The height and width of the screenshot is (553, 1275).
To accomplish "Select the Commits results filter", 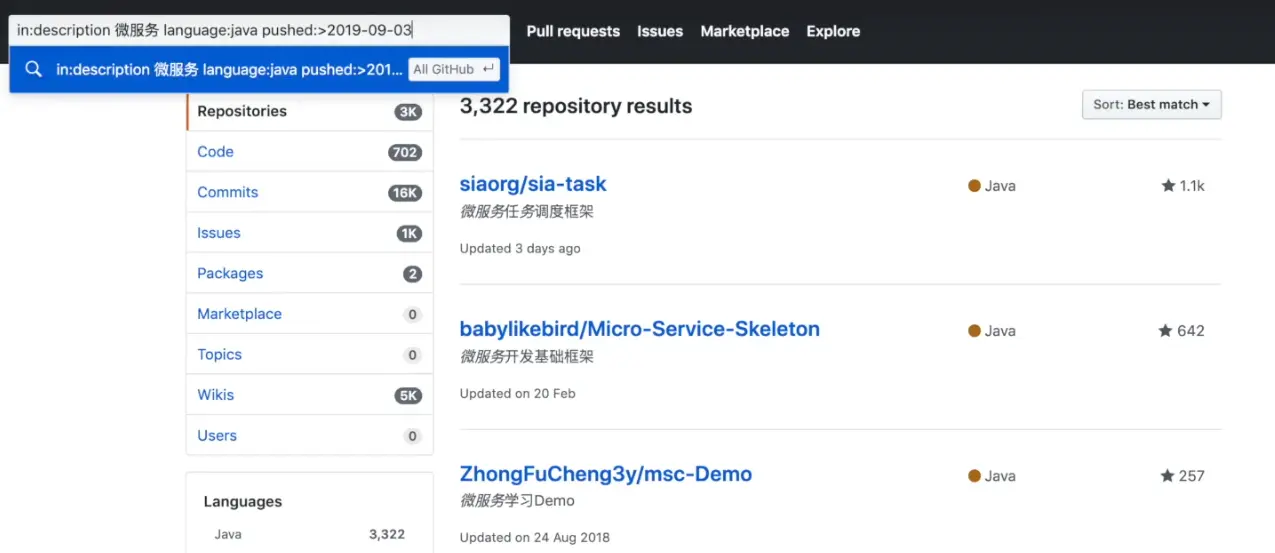I will point(310,192).
